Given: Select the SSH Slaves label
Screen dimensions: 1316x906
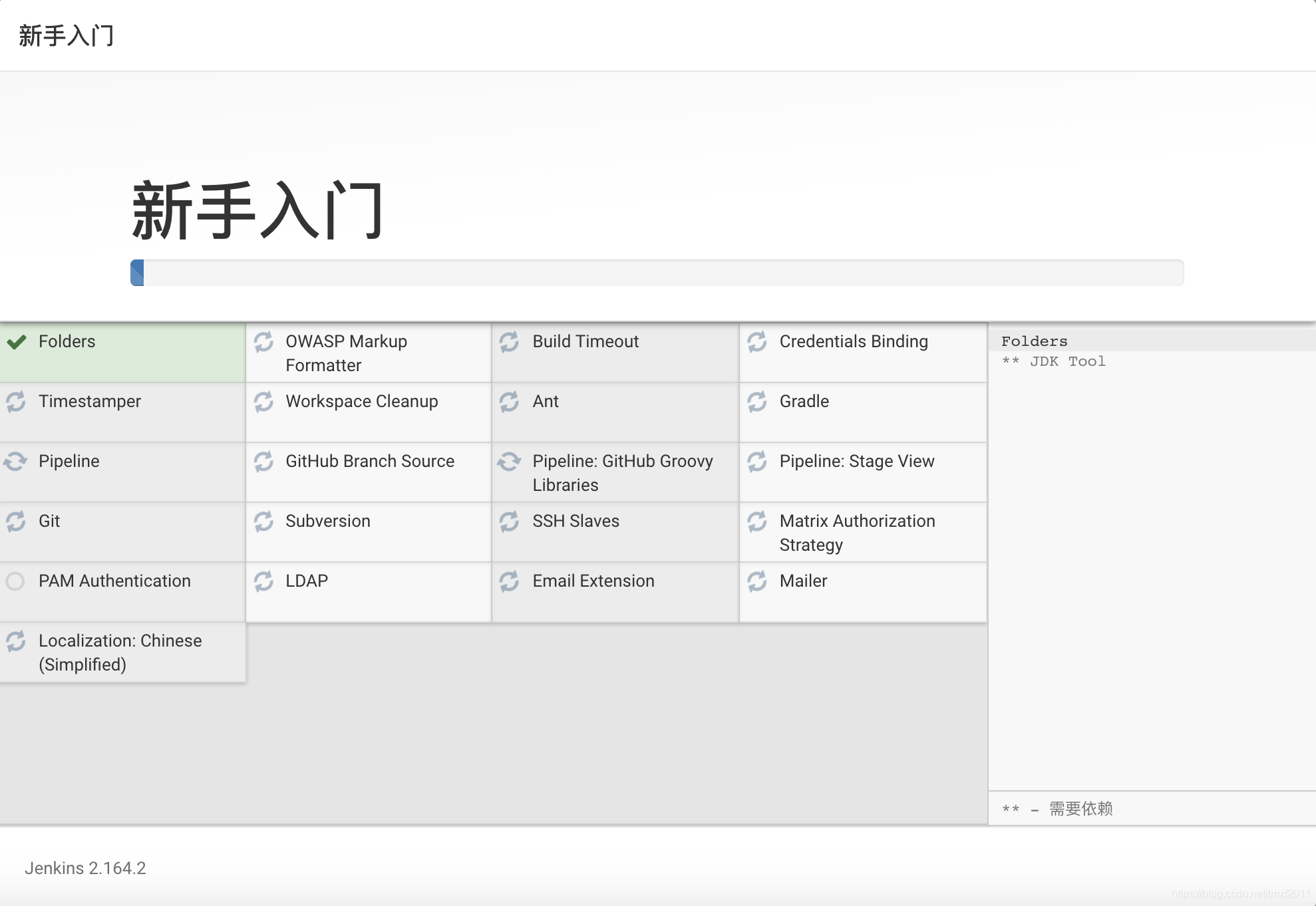Looking at the screenshot, I should [576, 521].
